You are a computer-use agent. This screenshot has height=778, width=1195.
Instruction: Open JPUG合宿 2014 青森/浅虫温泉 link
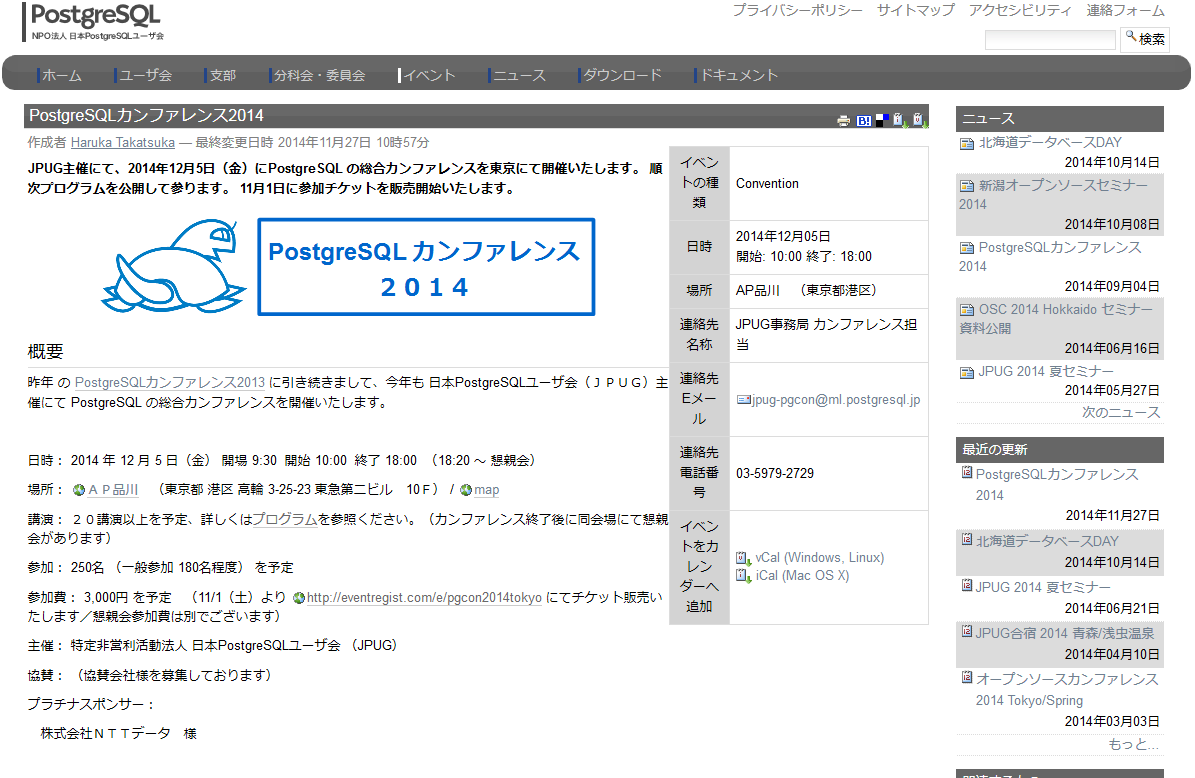click(1065, 633)
